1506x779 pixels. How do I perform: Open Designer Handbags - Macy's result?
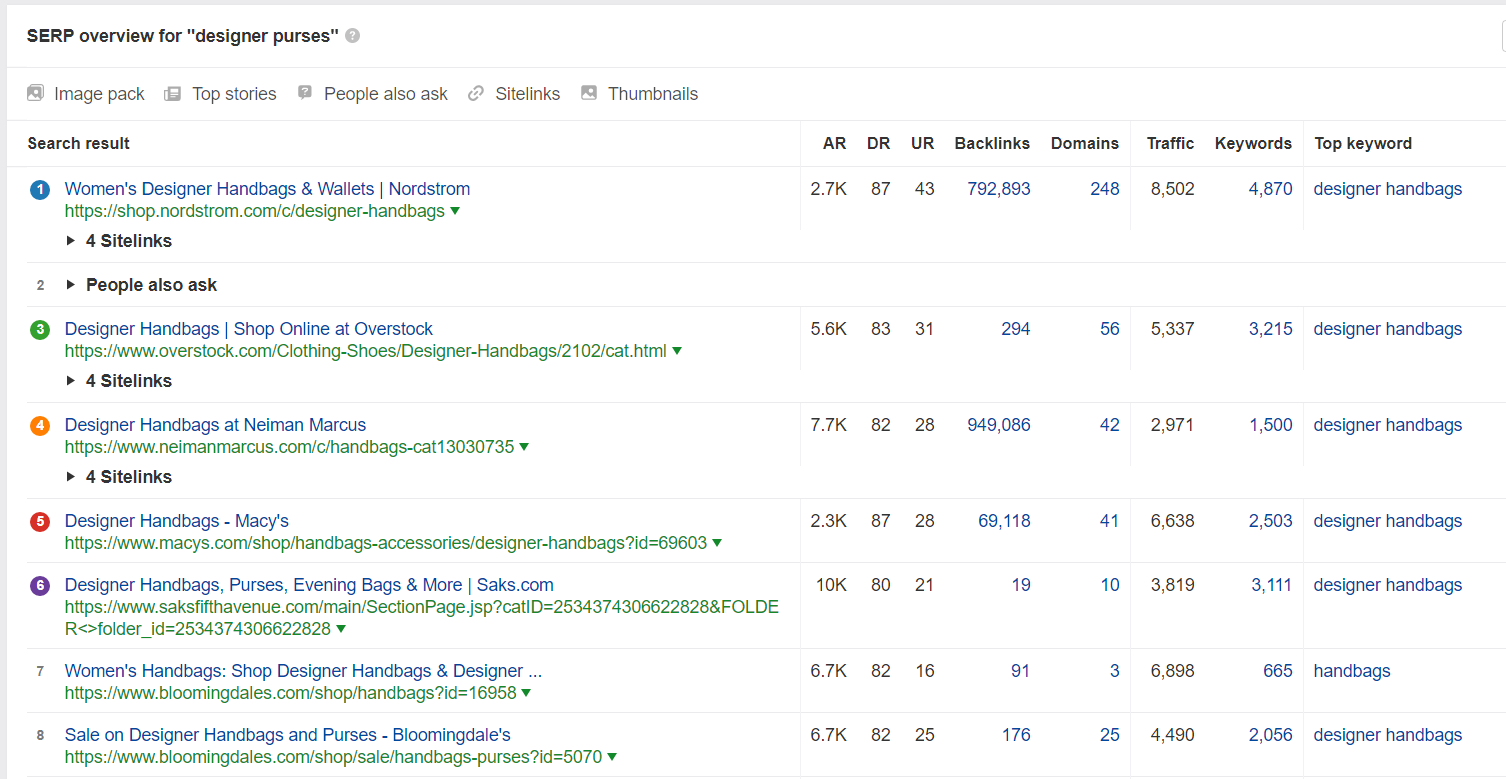click(177, 521)
